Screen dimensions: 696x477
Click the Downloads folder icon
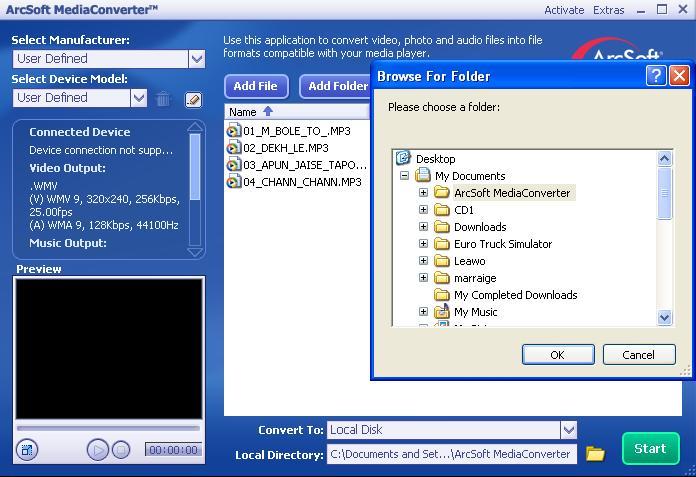coord(442,227)
